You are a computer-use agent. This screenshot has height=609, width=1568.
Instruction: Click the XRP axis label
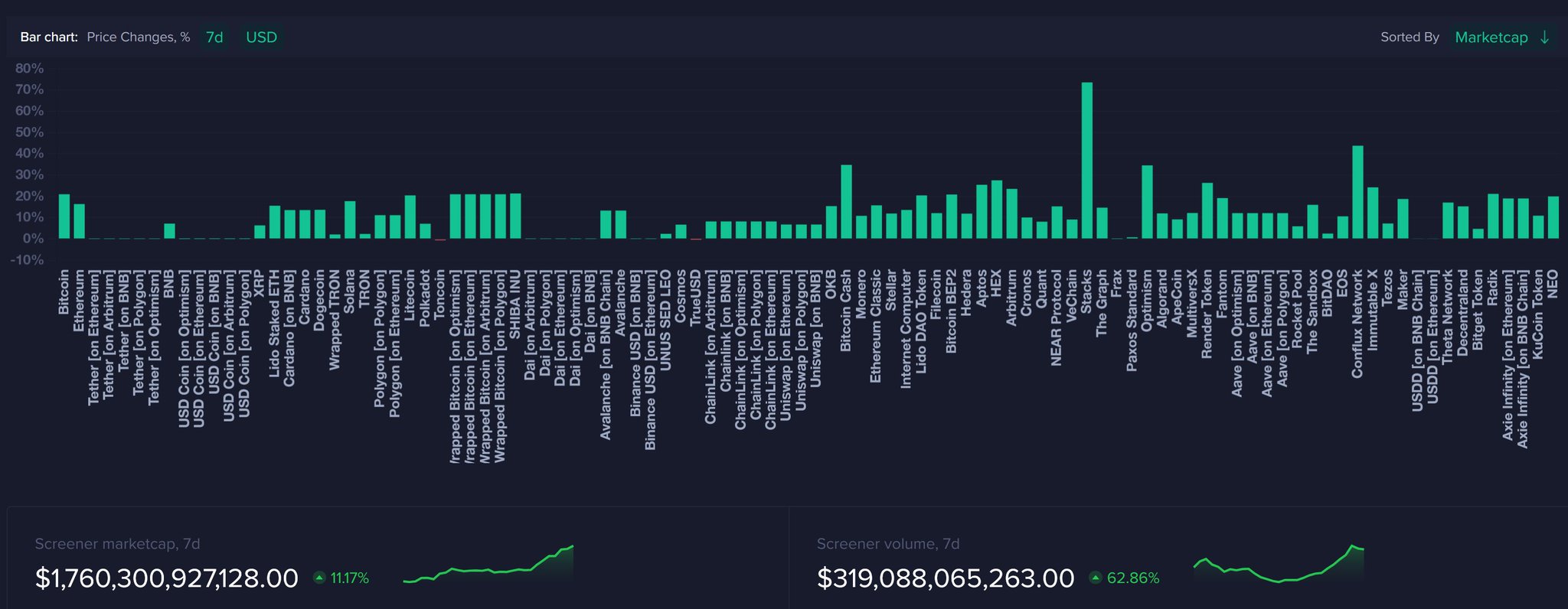click(260, 282)
